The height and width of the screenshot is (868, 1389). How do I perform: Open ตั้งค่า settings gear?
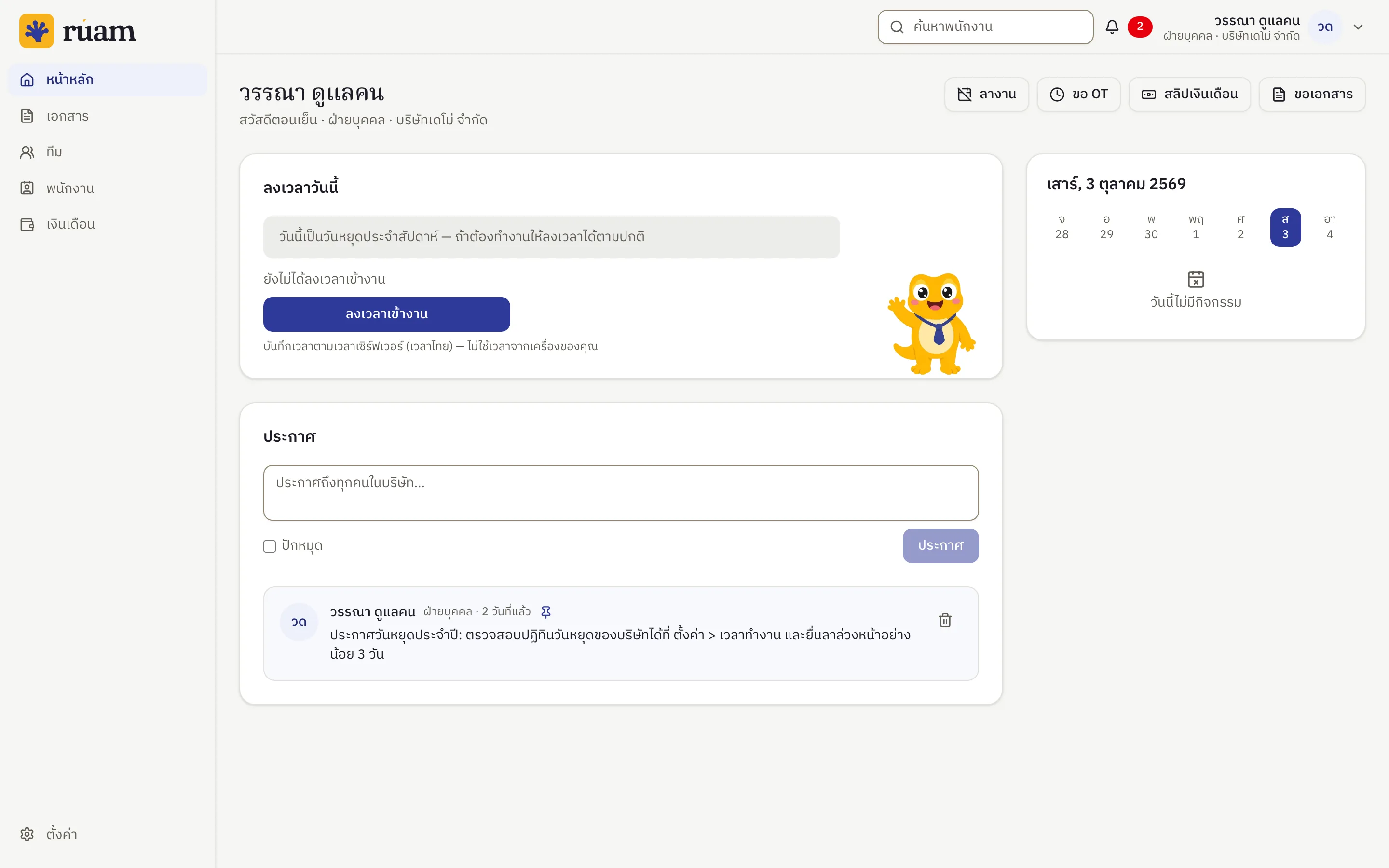[x=27, y=834]
